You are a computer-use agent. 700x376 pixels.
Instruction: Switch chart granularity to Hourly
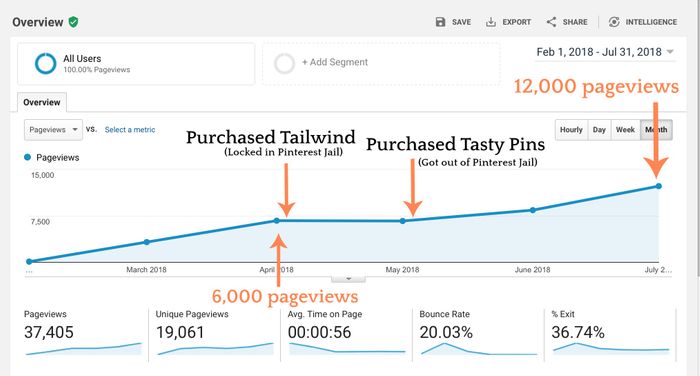tap(571, 130)
